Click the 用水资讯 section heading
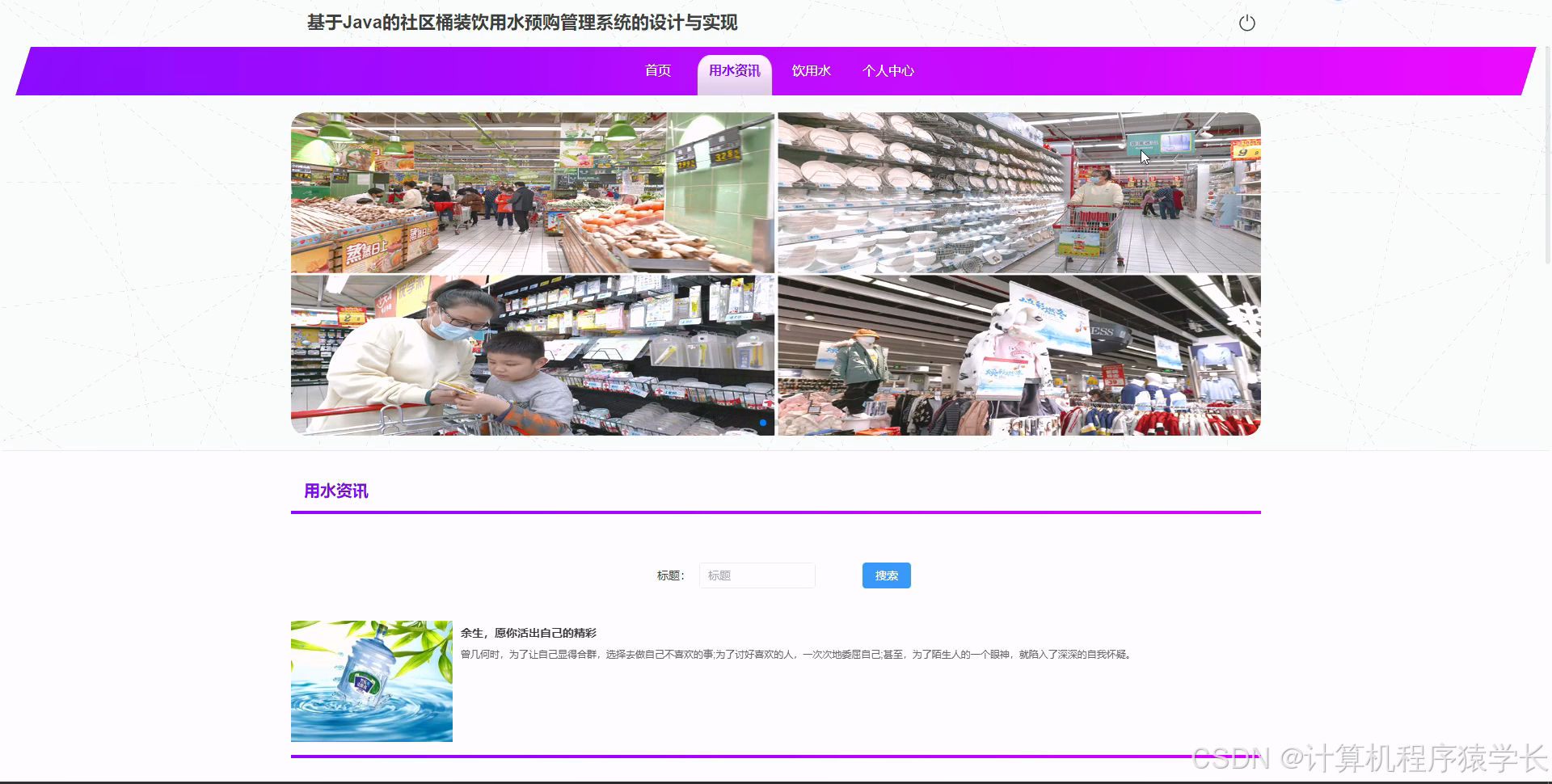This screenshot has width=1552, height=784. click(x=336, y=491)
